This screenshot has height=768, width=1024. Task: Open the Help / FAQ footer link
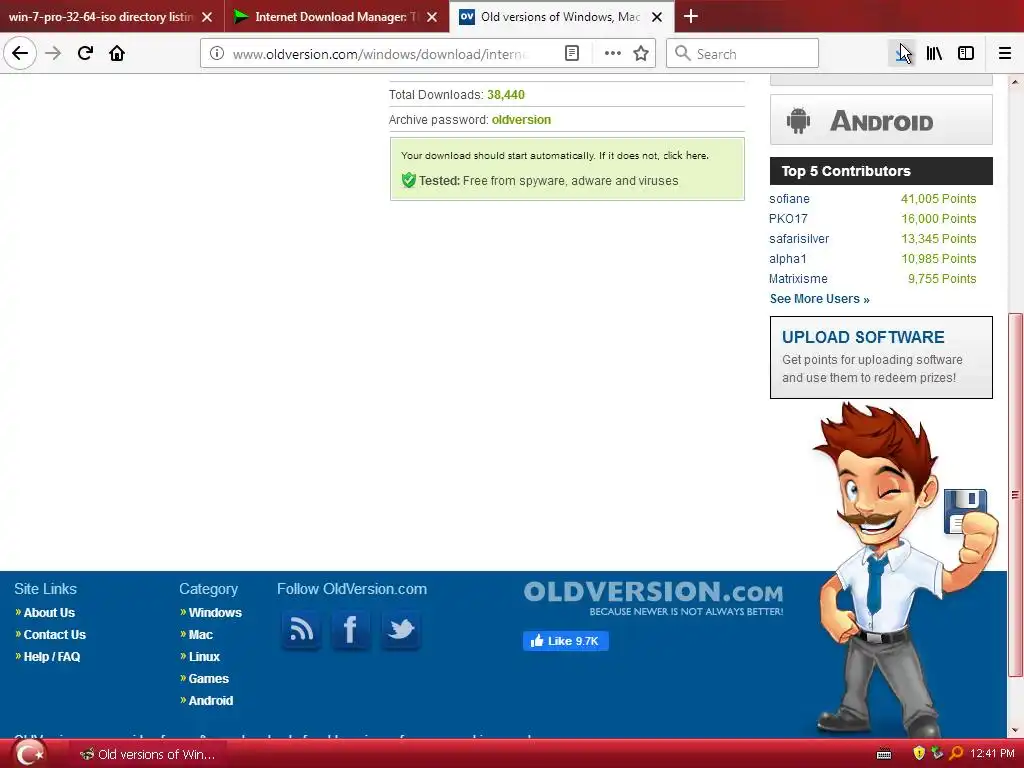(x=52, y=657)
